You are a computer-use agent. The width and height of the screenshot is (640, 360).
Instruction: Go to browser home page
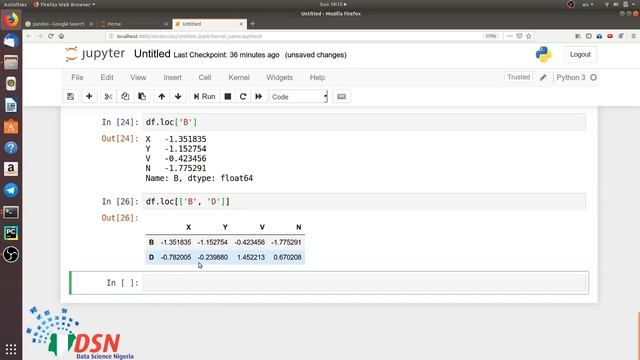pos(61,36)
